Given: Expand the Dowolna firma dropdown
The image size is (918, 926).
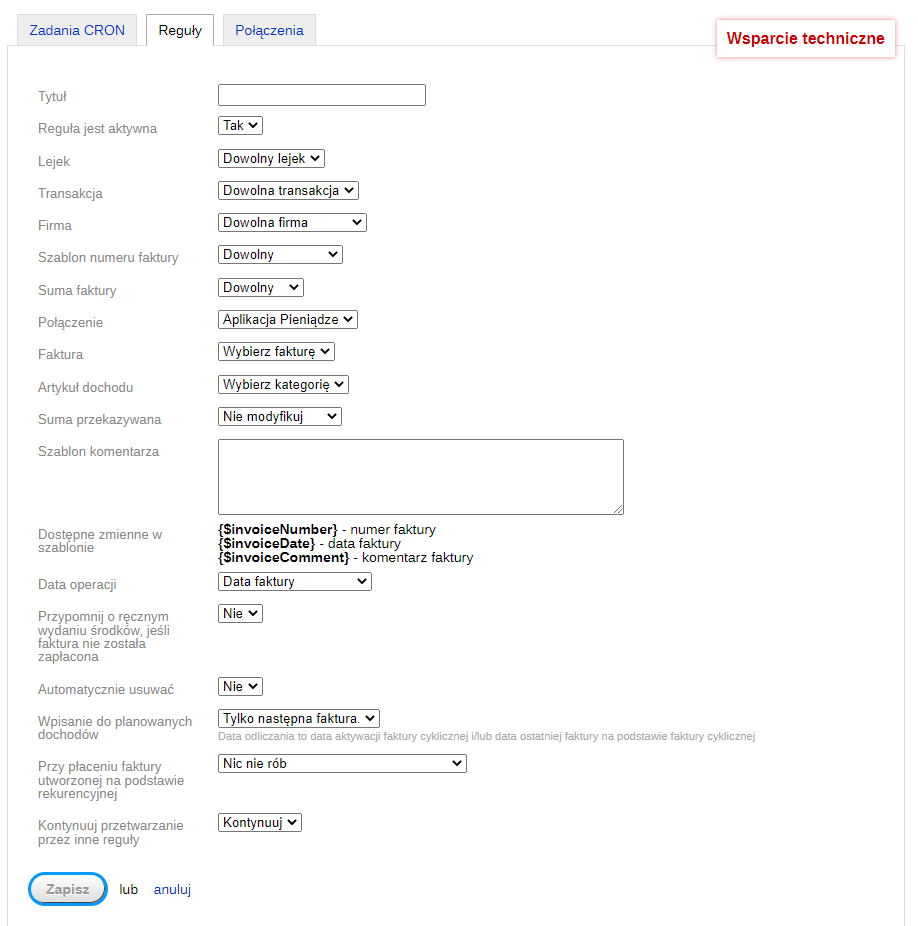Looking at the screenshot, I should tap(292, 222).
